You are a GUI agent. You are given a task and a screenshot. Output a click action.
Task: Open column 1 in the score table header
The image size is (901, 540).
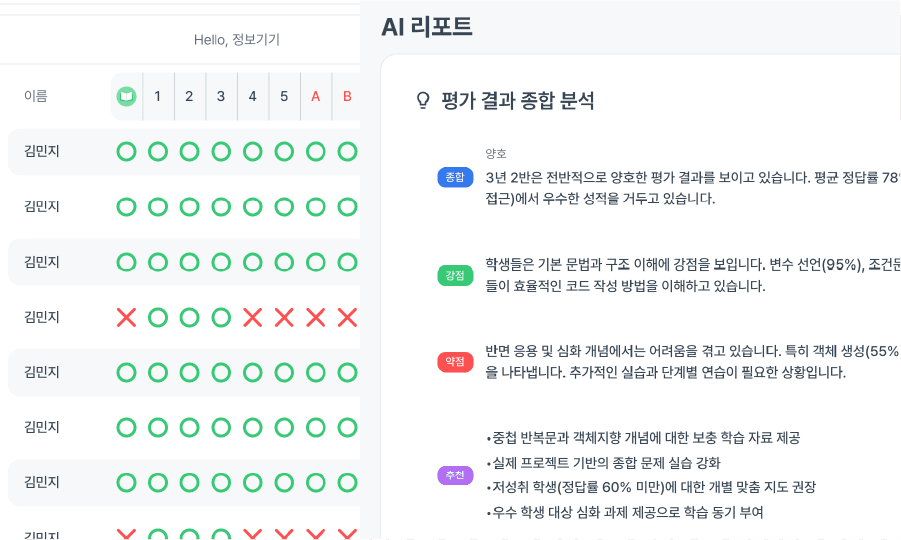[157, 97]
